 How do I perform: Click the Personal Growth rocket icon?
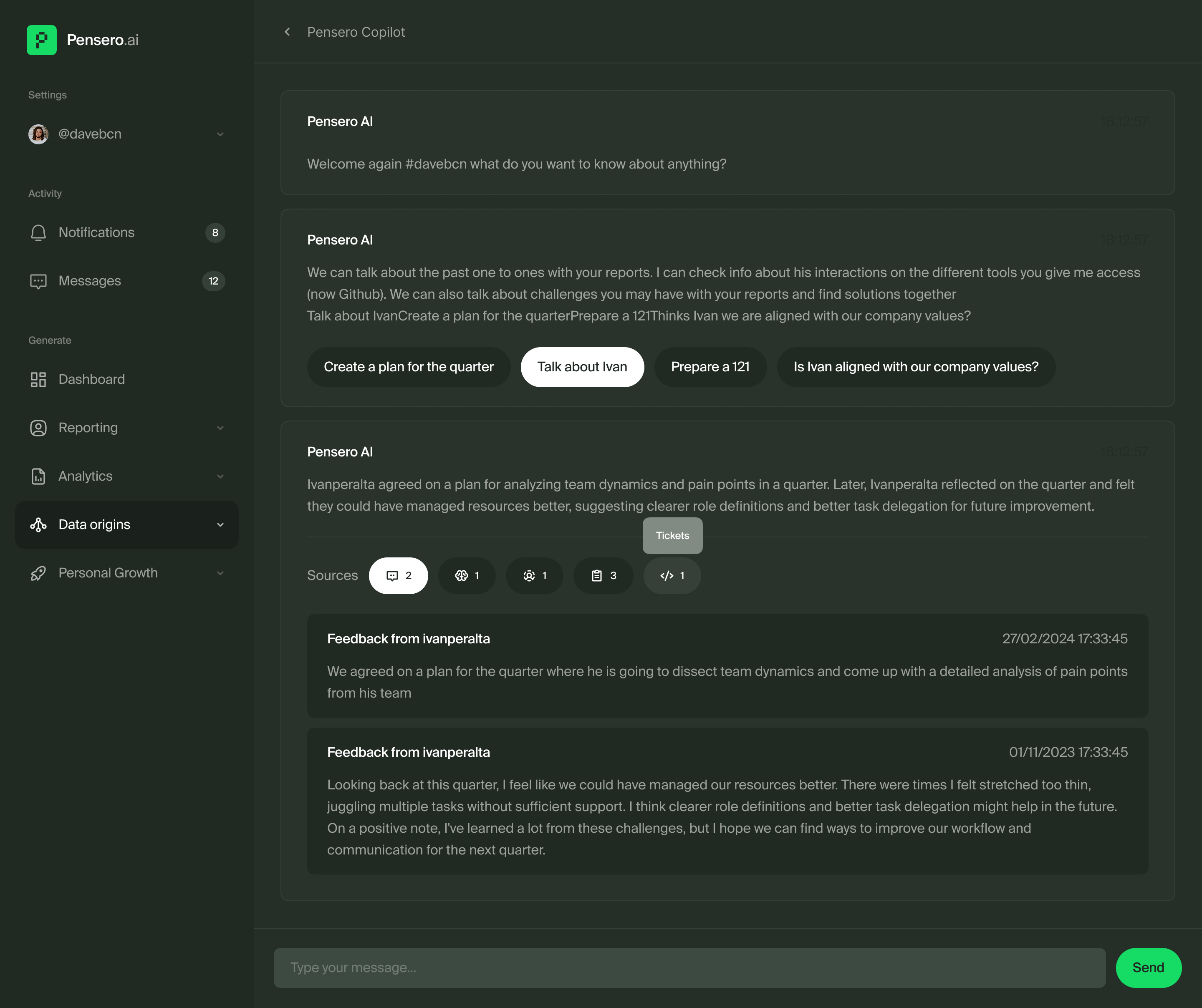click(x=38, y=573)
